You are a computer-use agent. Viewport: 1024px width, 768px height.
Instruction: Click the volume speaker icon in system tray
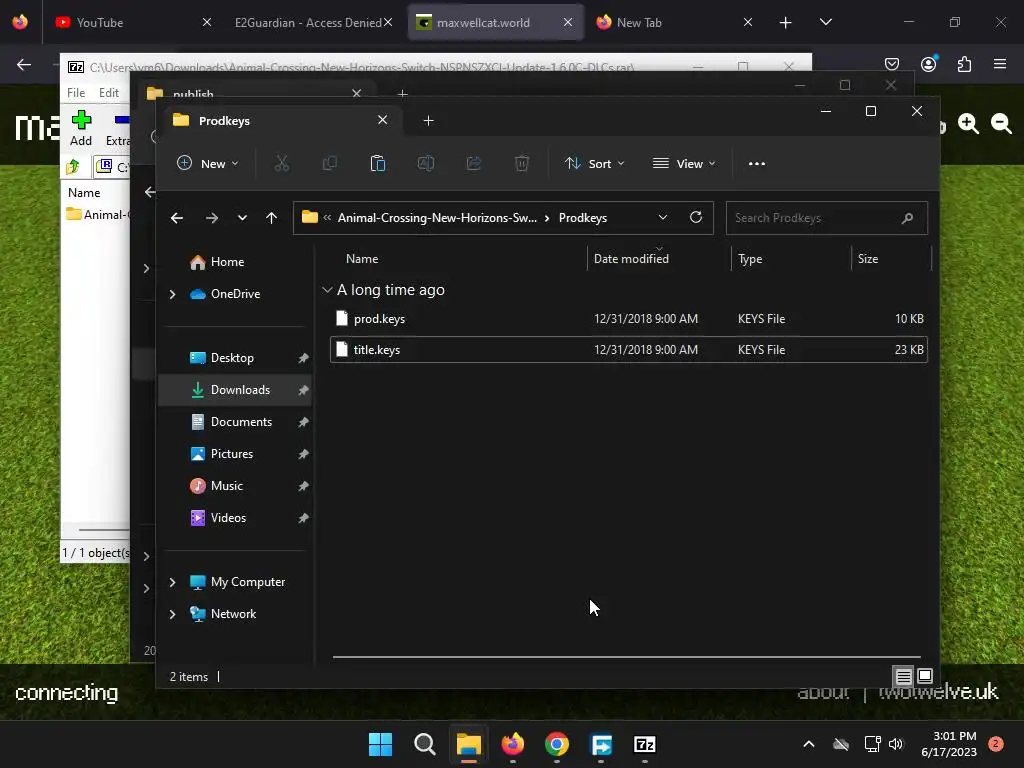(896, 744)
